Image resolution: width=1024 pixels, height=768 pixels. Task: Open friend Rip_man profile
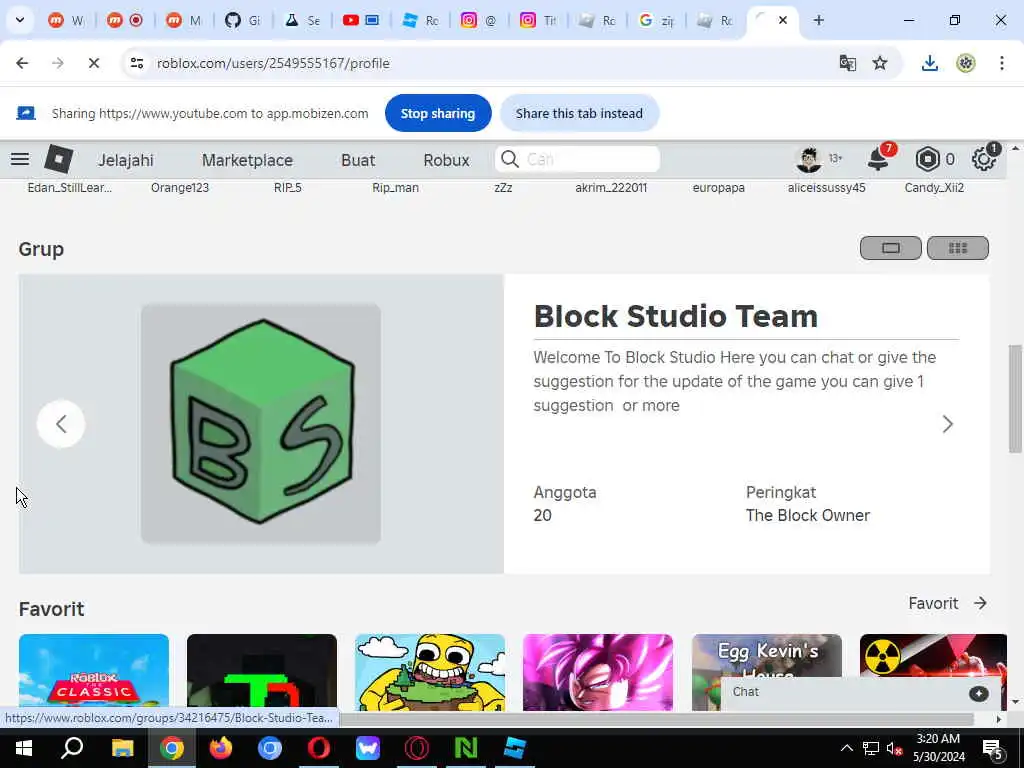coord(395,187)
